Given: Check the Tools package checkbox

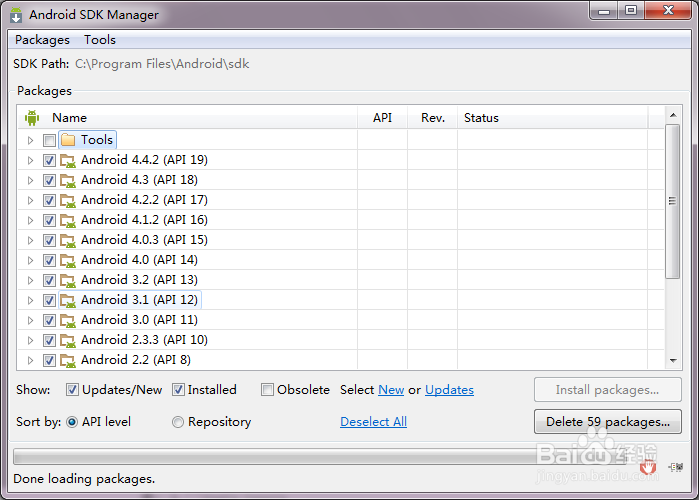Looking at the screenshot, I should tap(49, 140).
